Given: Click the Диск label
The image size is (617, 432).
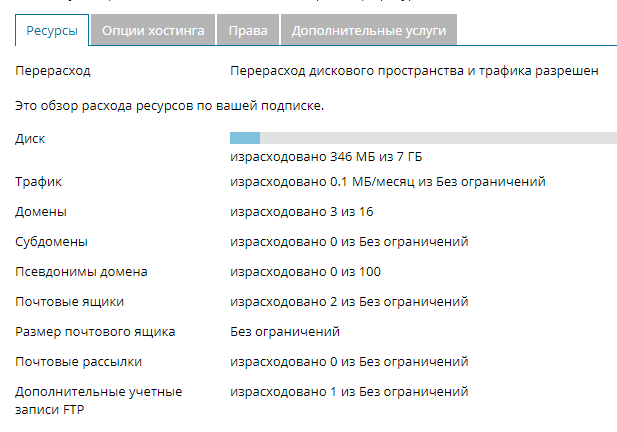Looking at the screenshot, I should coord(30,138).
